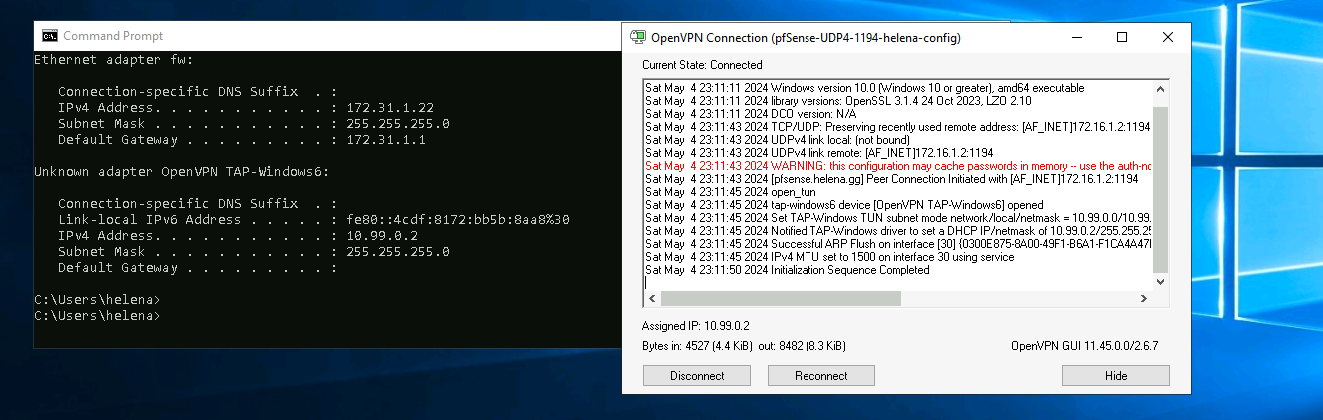1323x420 pixels.
Task: Hide the OpenVPN status window
Action: 1115,376
